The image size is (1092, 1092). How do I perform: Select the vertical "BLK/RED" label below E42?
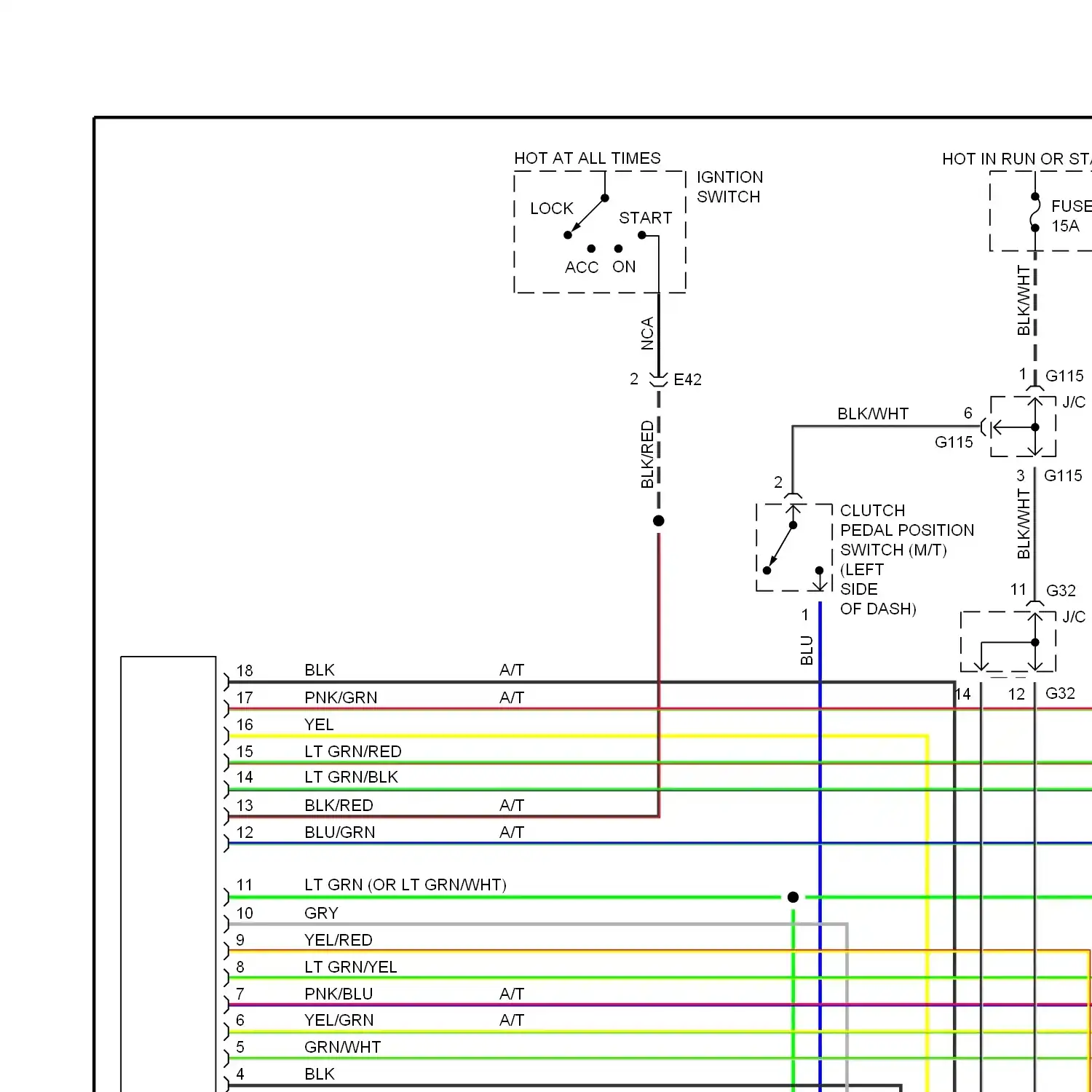tap(647, 454)
